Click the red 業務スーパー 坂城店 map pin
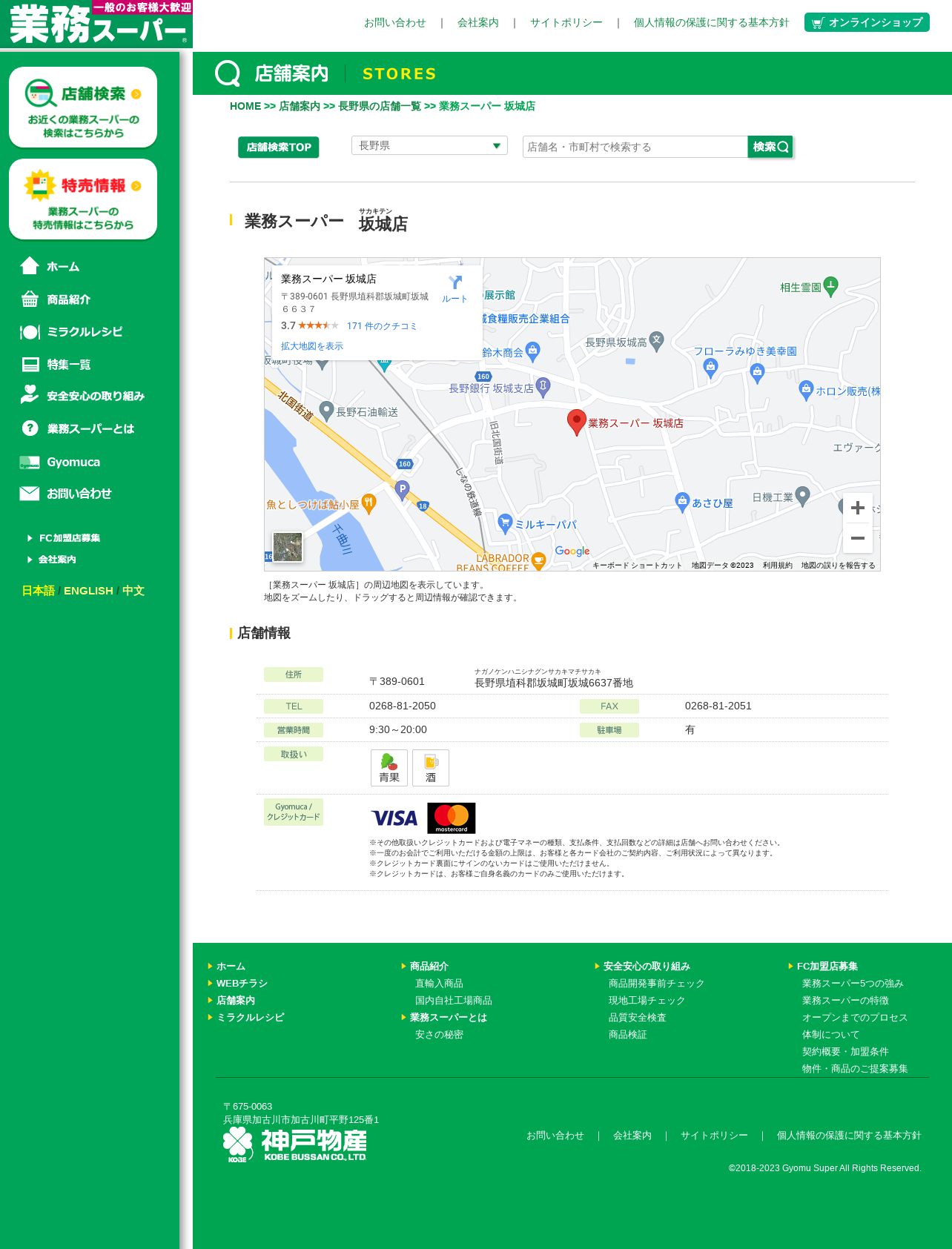 pos(576,421)
